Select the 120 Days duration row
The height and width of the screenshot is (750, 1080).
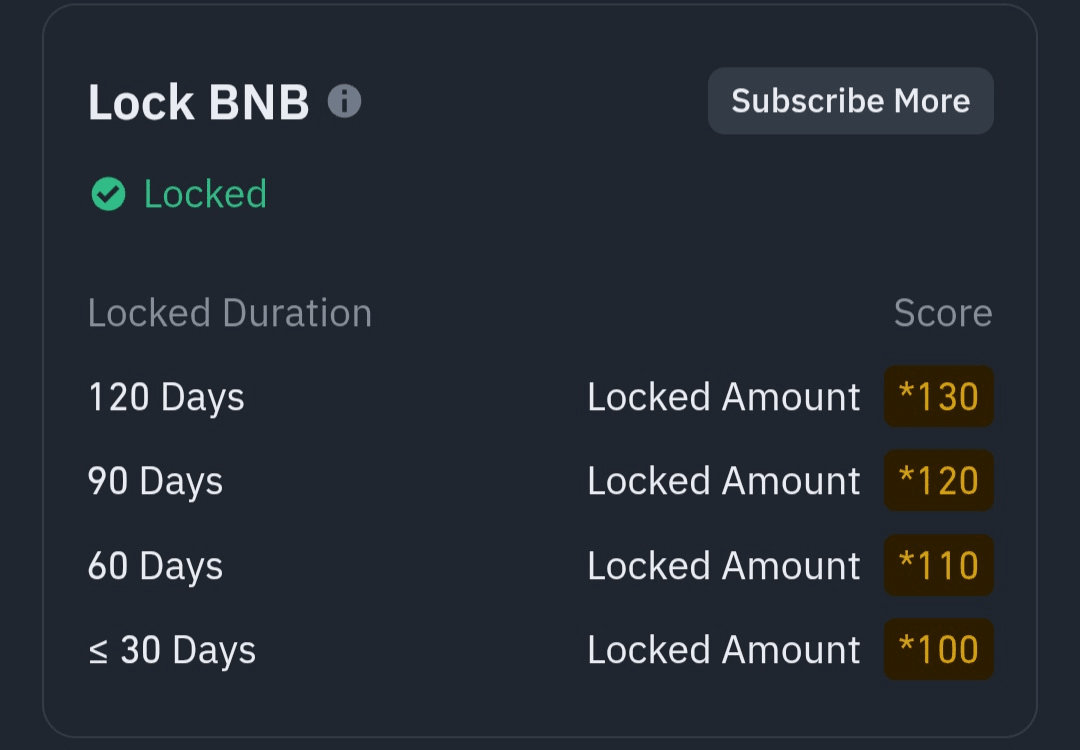pyautogui.click(x=166, y=397)
